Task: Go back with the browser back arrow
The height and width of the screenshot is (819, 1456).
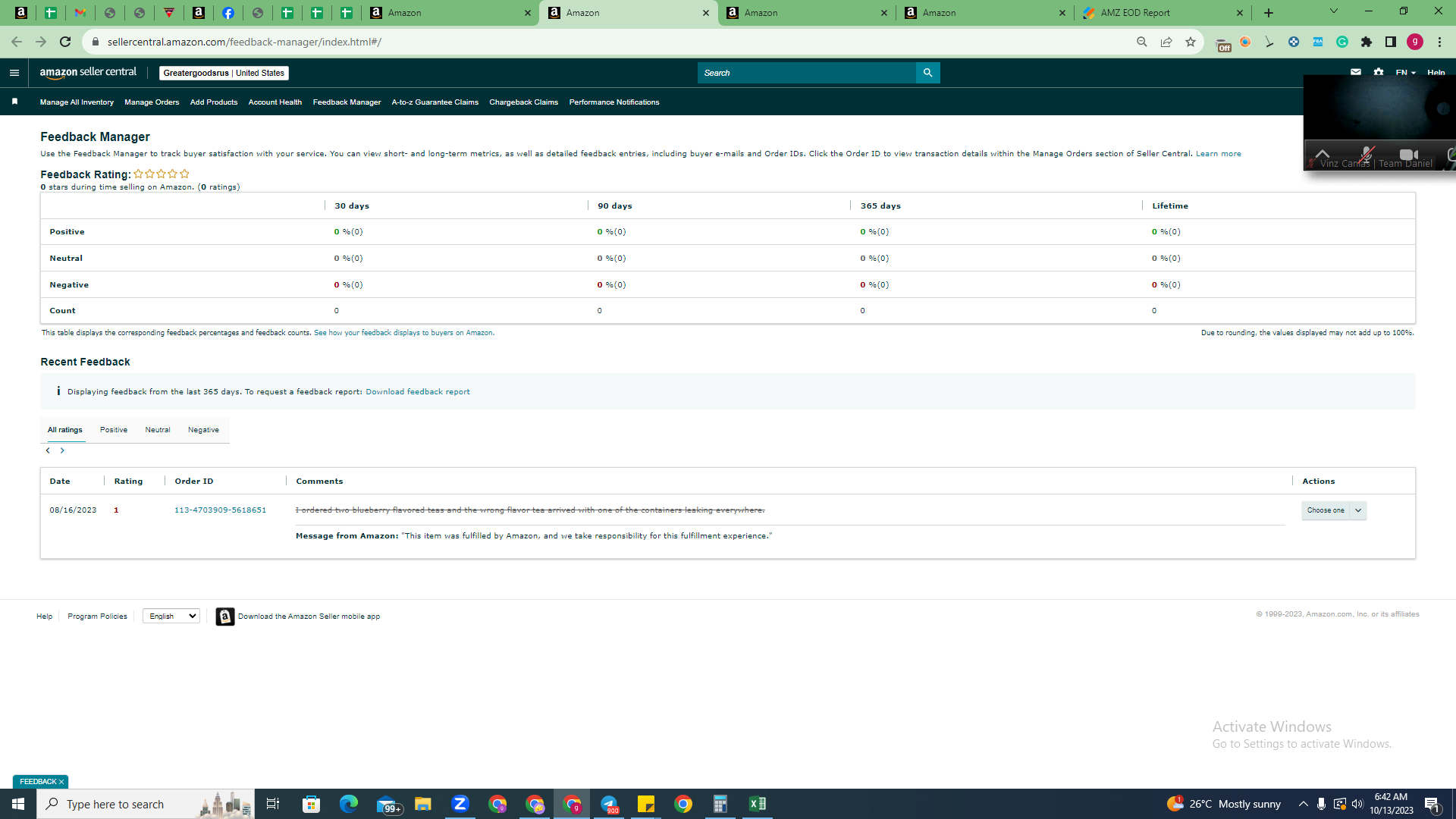Action: [x=17, y=42]
